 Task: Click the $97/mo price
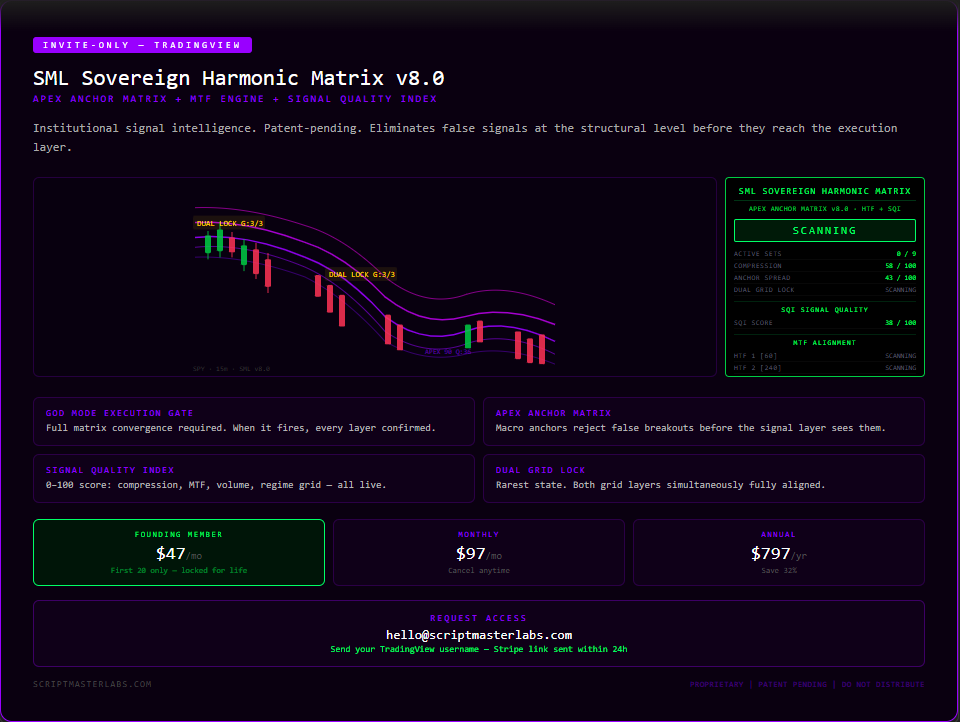pos(479,554)
